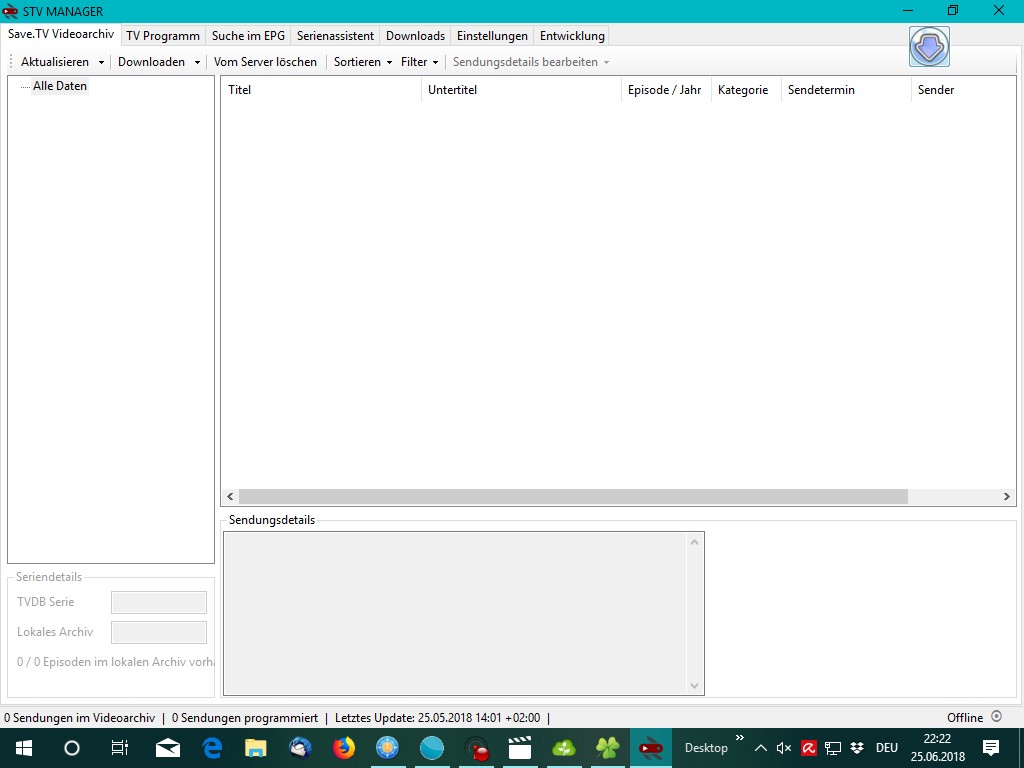Screen dimensions: 1024x768
Task: Open the Serienassistent tab
Action: point(335,36)
